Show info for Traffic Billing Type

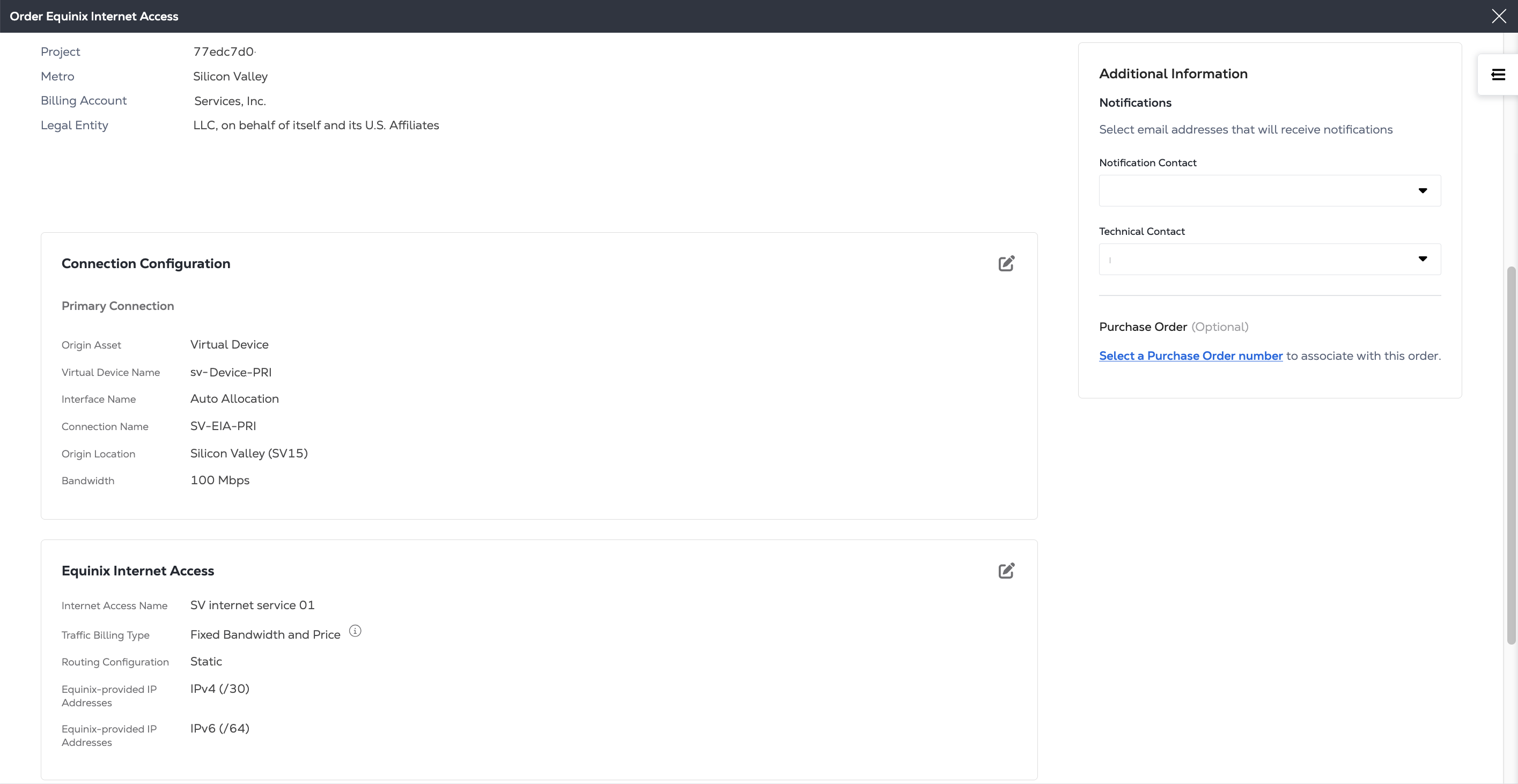(355, 632)
